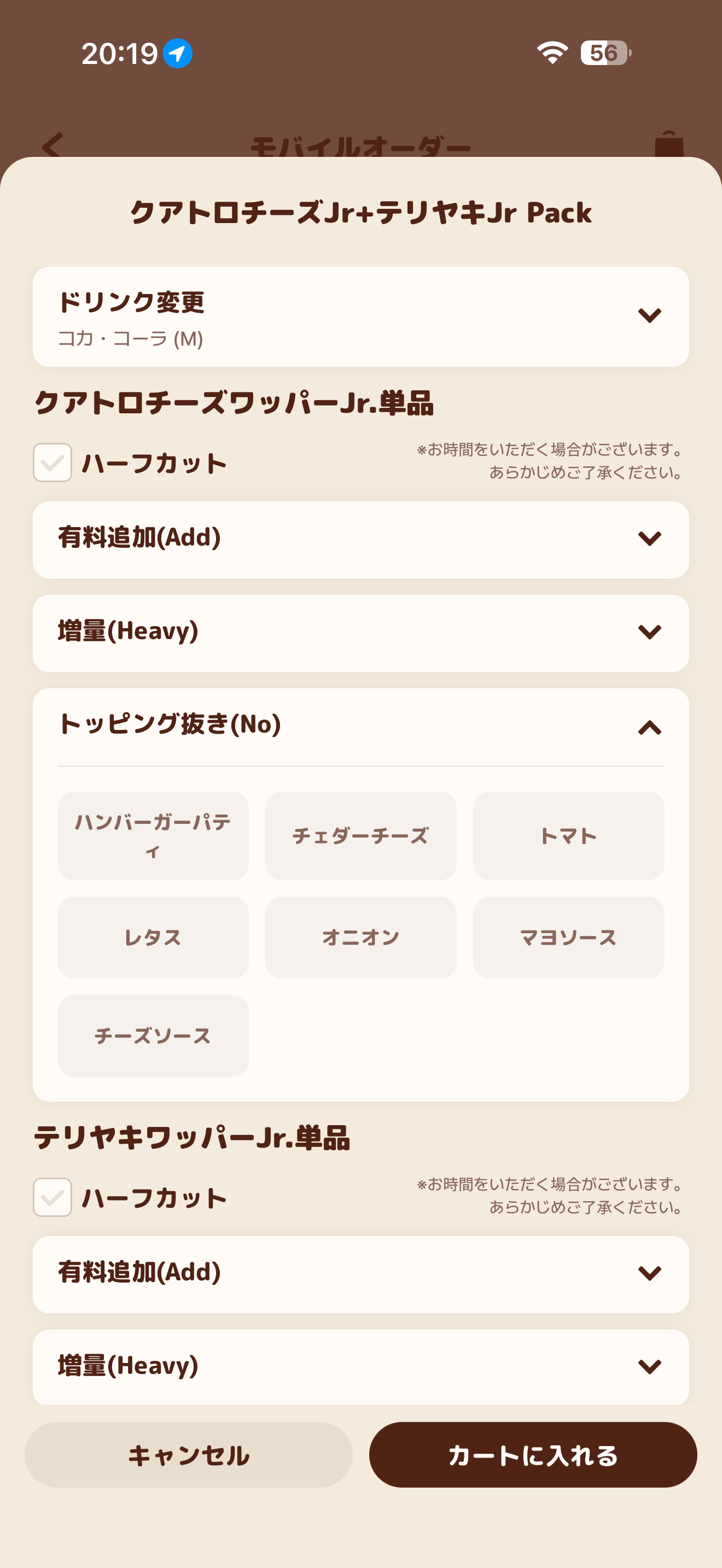Image resolution: width=722 pixels, height=1568 pixels.
Task: Expand the ドリンク変更 dropdown
Action: (649, 316)
